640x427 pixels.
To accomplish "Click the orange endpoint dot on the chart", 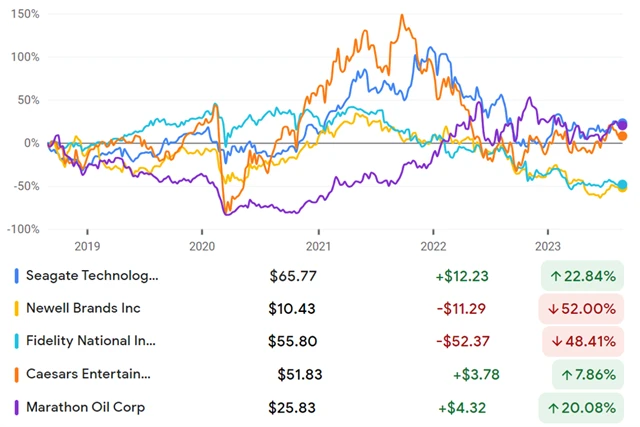I will click(623, 135).
